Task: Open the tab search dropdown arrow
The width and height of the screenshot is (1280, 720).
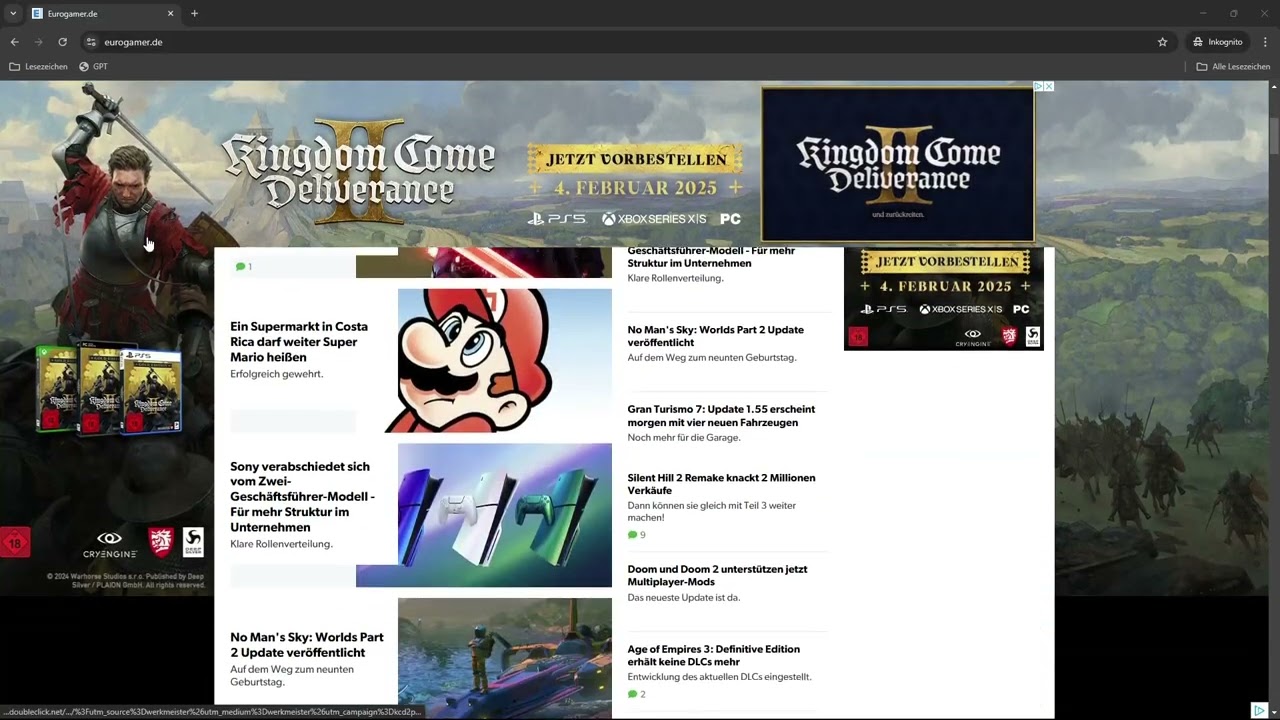Action: (12, 13)
